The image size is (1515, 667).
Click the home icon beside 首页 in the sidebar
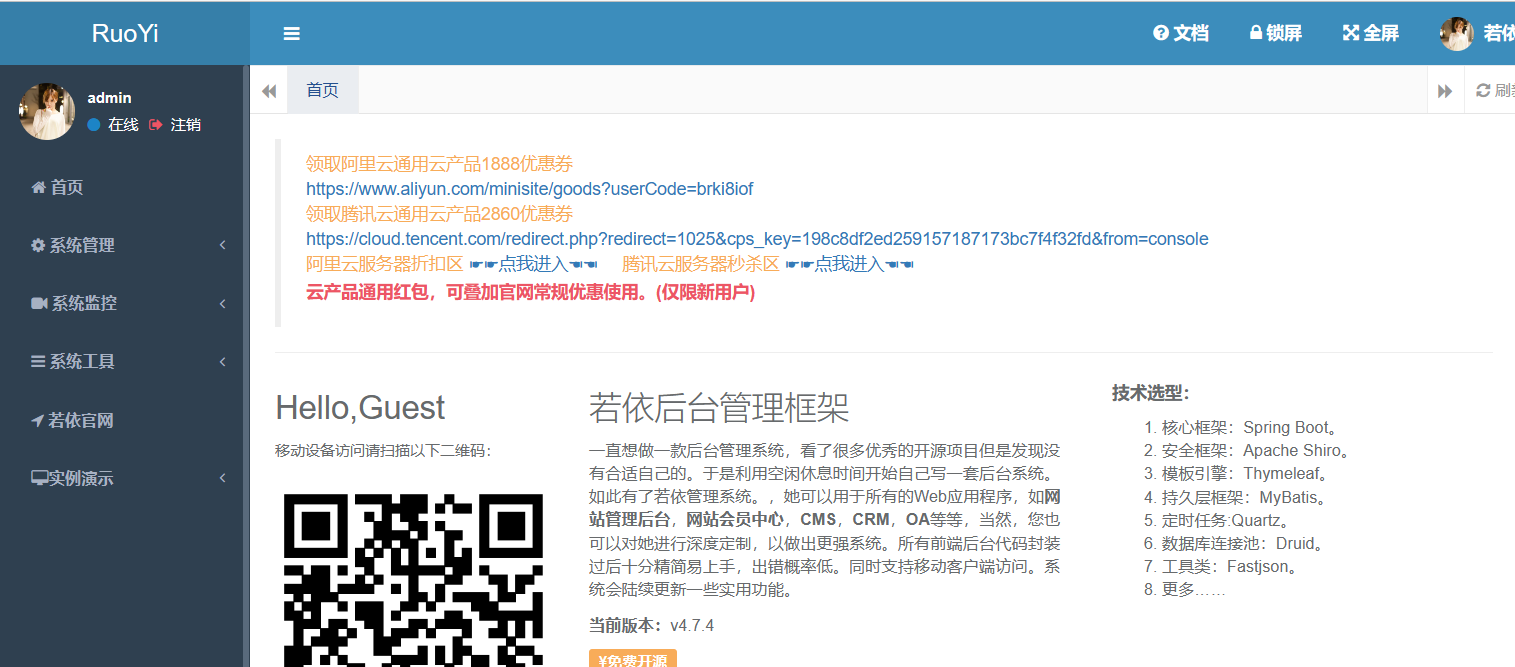pyautogui.click(x=39, y=187)
